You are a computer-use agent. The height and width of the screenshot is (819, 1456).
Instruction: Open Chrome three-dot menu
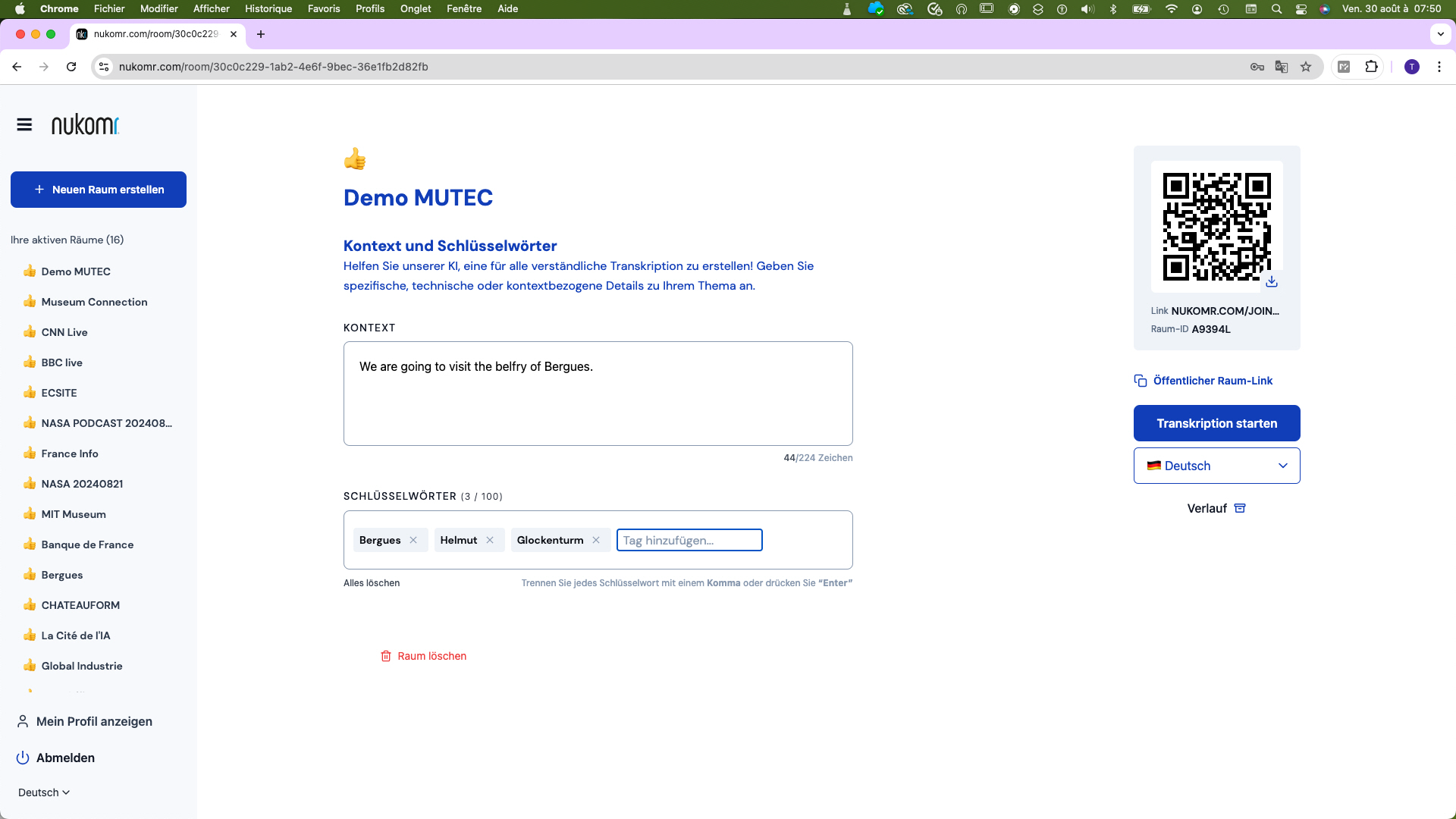click(1439, 67)
